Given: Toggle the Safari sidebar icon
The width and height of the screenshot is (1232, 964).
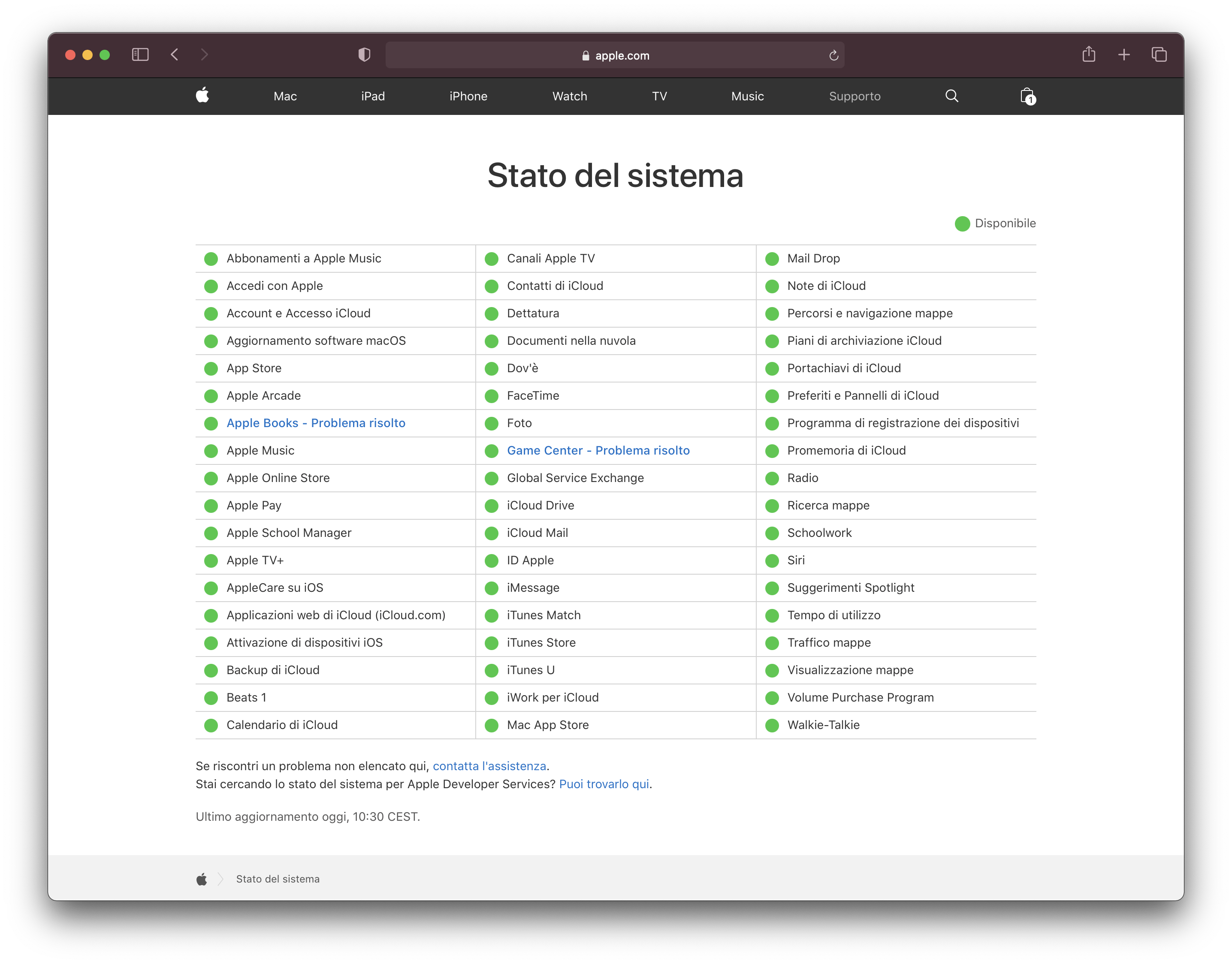Looking at the screenshot, I should pos(140,55).
